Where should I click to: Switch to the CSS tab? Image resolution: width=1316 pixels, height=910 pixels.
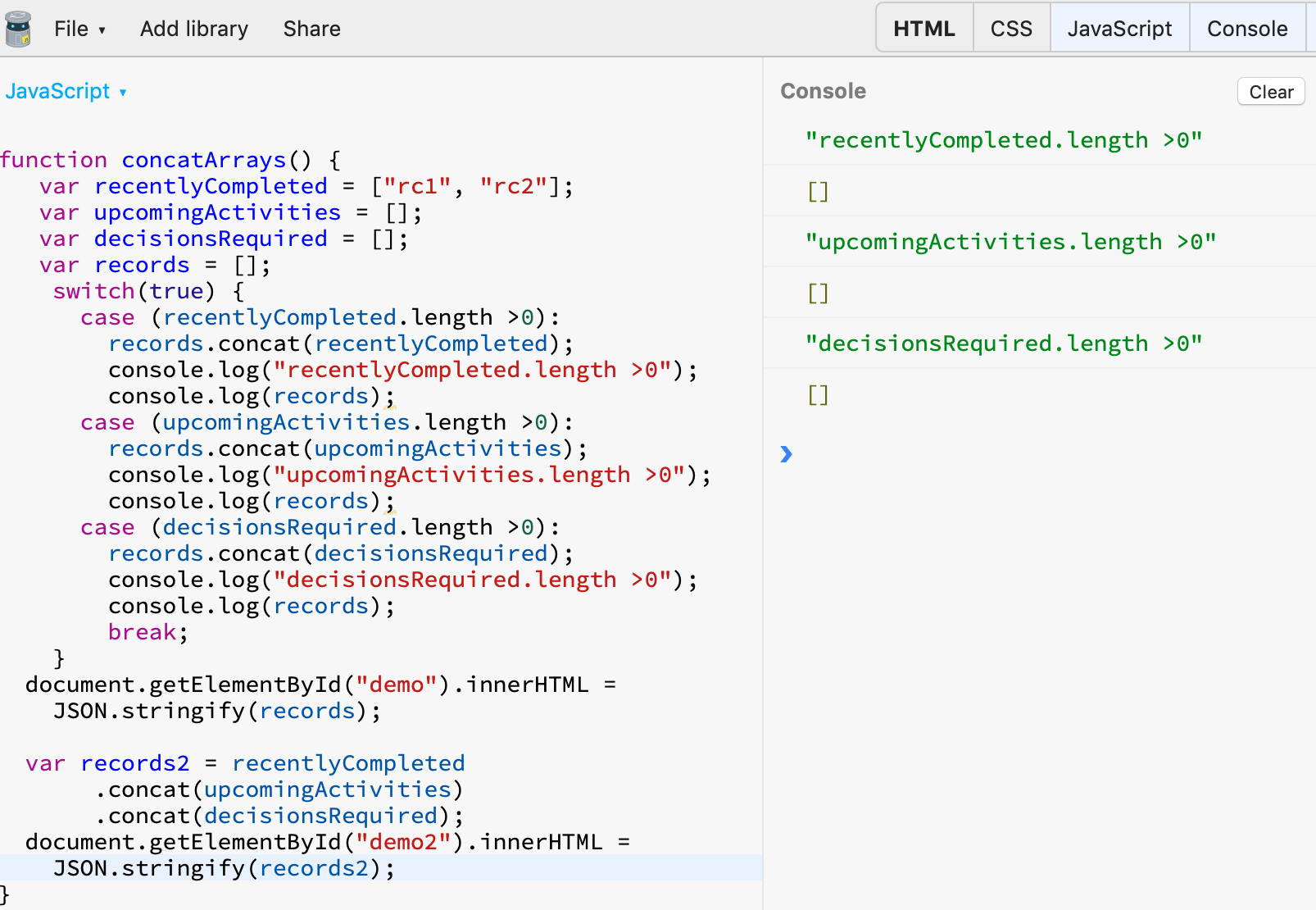1011,28
